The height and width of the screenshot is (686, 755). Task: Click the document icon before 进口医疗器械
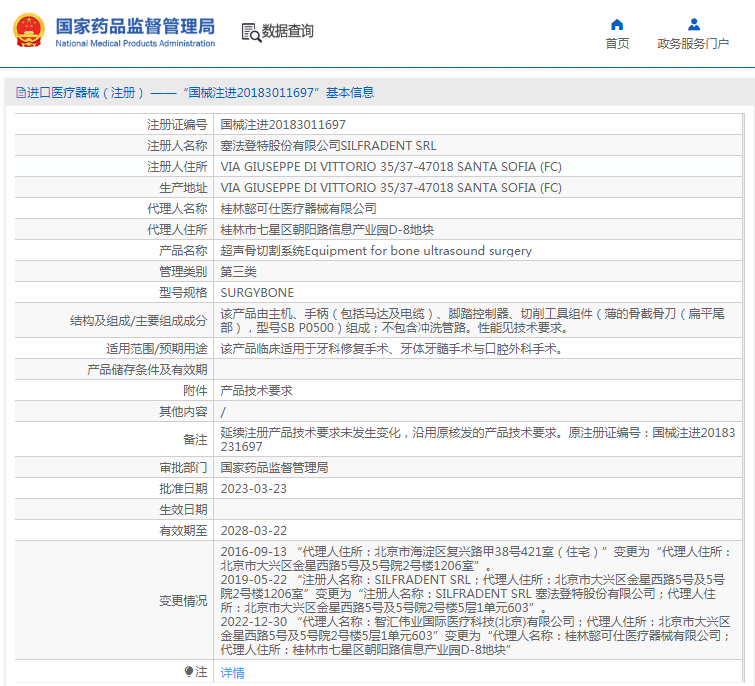pos(21,92)
